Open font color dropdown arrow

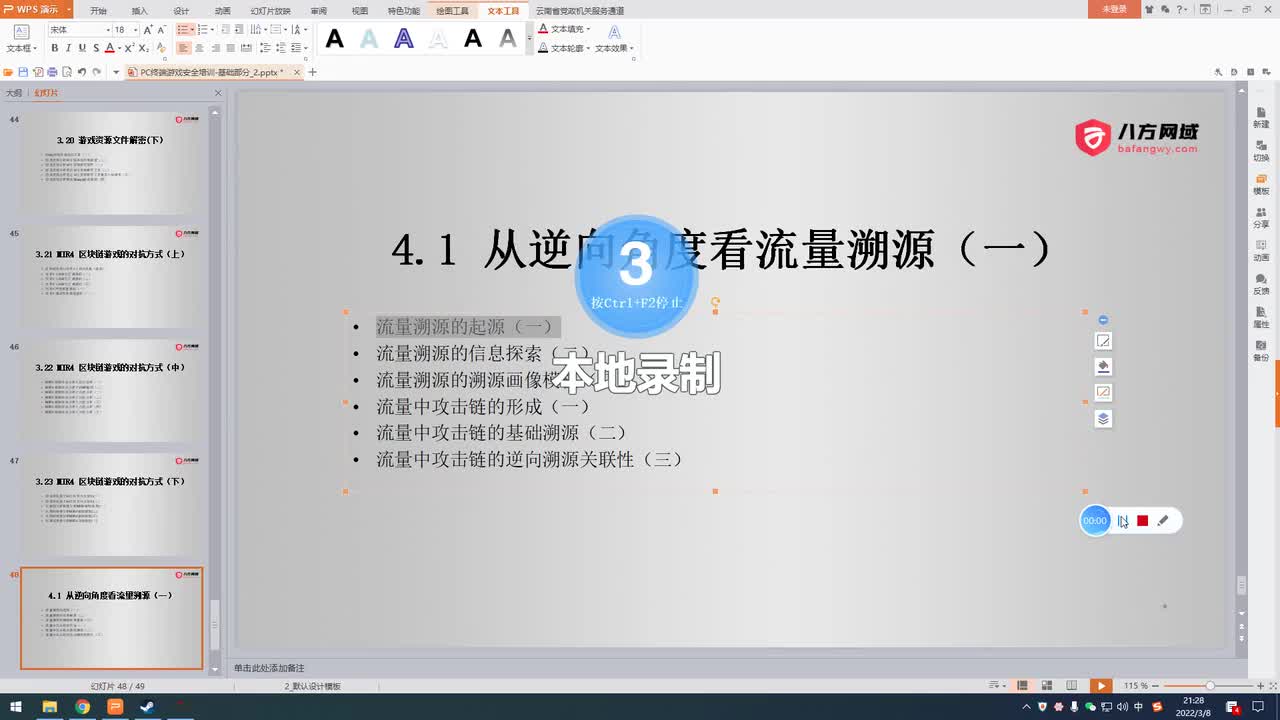[x=122, y=48]
